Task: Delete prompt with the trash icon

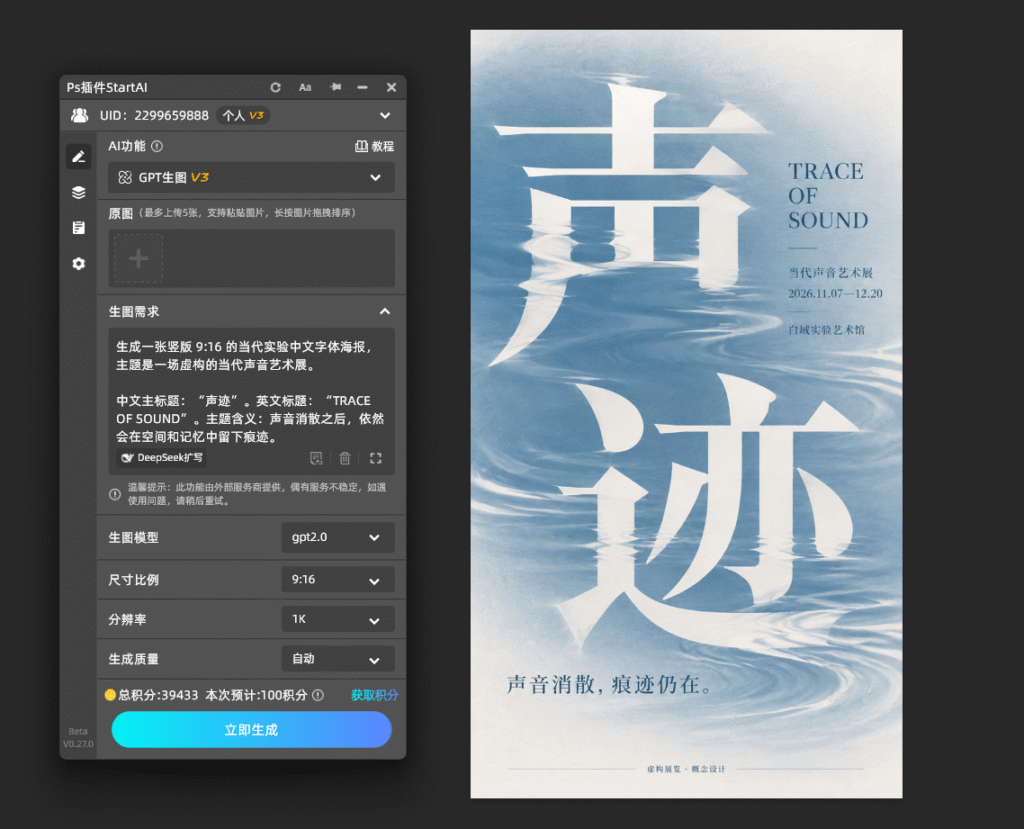Action: pos(345,458)
